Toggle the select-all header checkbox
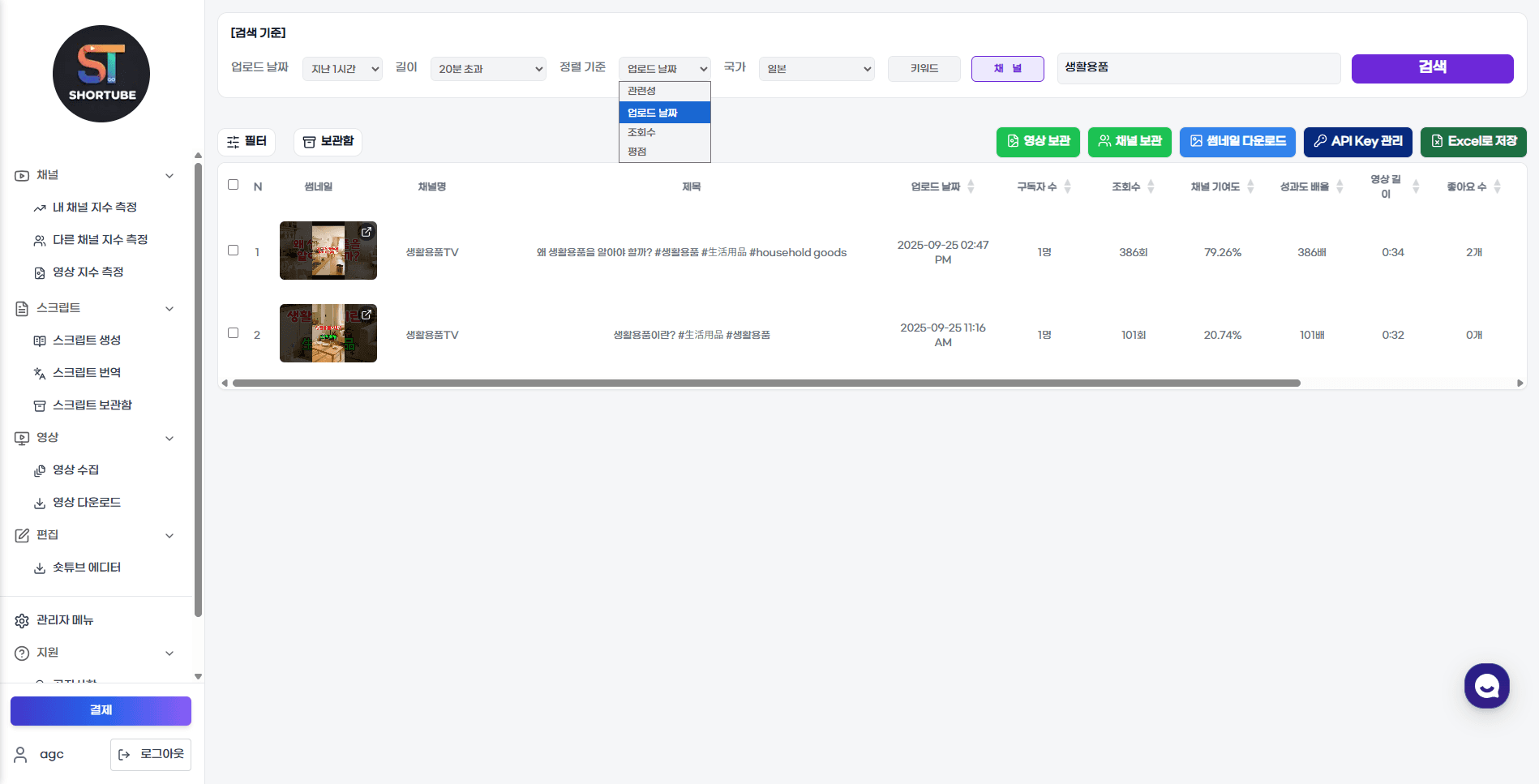This screenshot has height=784, width=1539. [234, 185]
